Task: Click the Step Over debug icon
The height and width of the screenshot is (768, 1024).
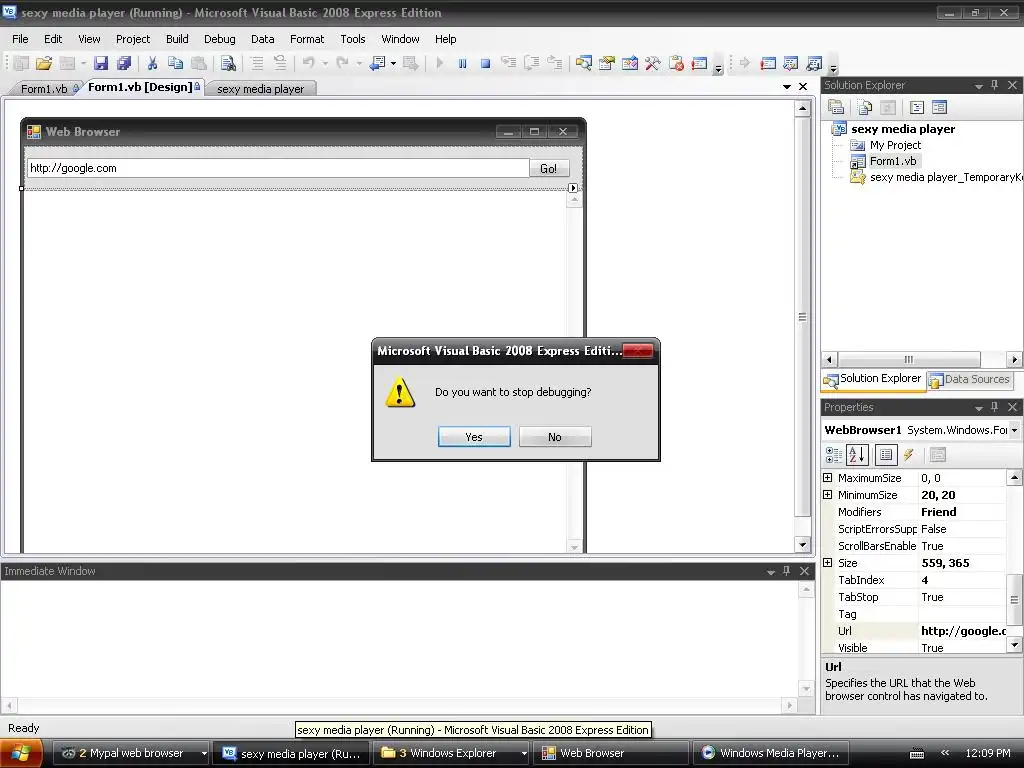Action: click(x=532, y=63)
